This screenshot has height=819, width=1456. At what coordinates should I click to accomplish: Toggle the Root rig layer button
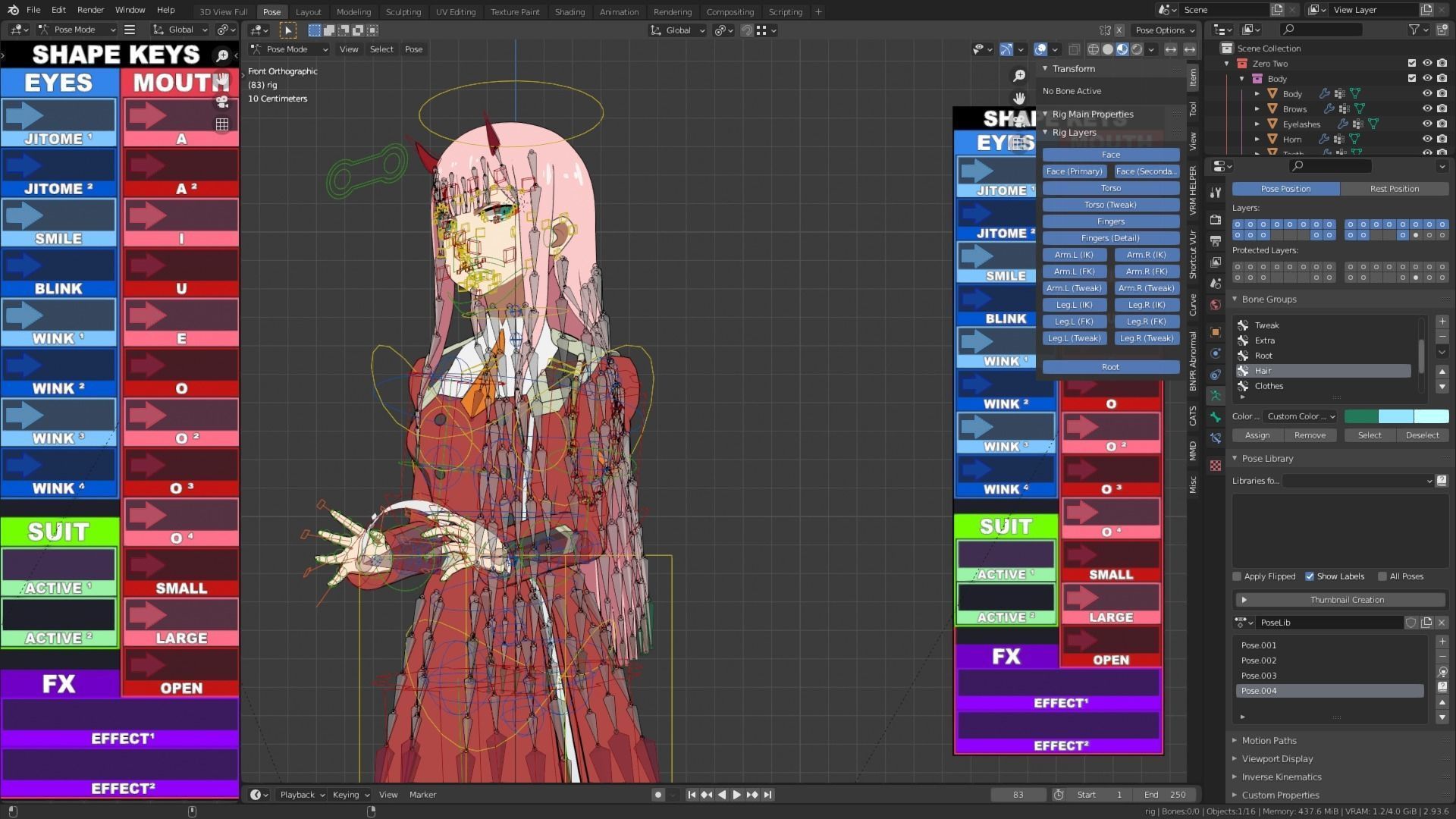[1110, 367]
